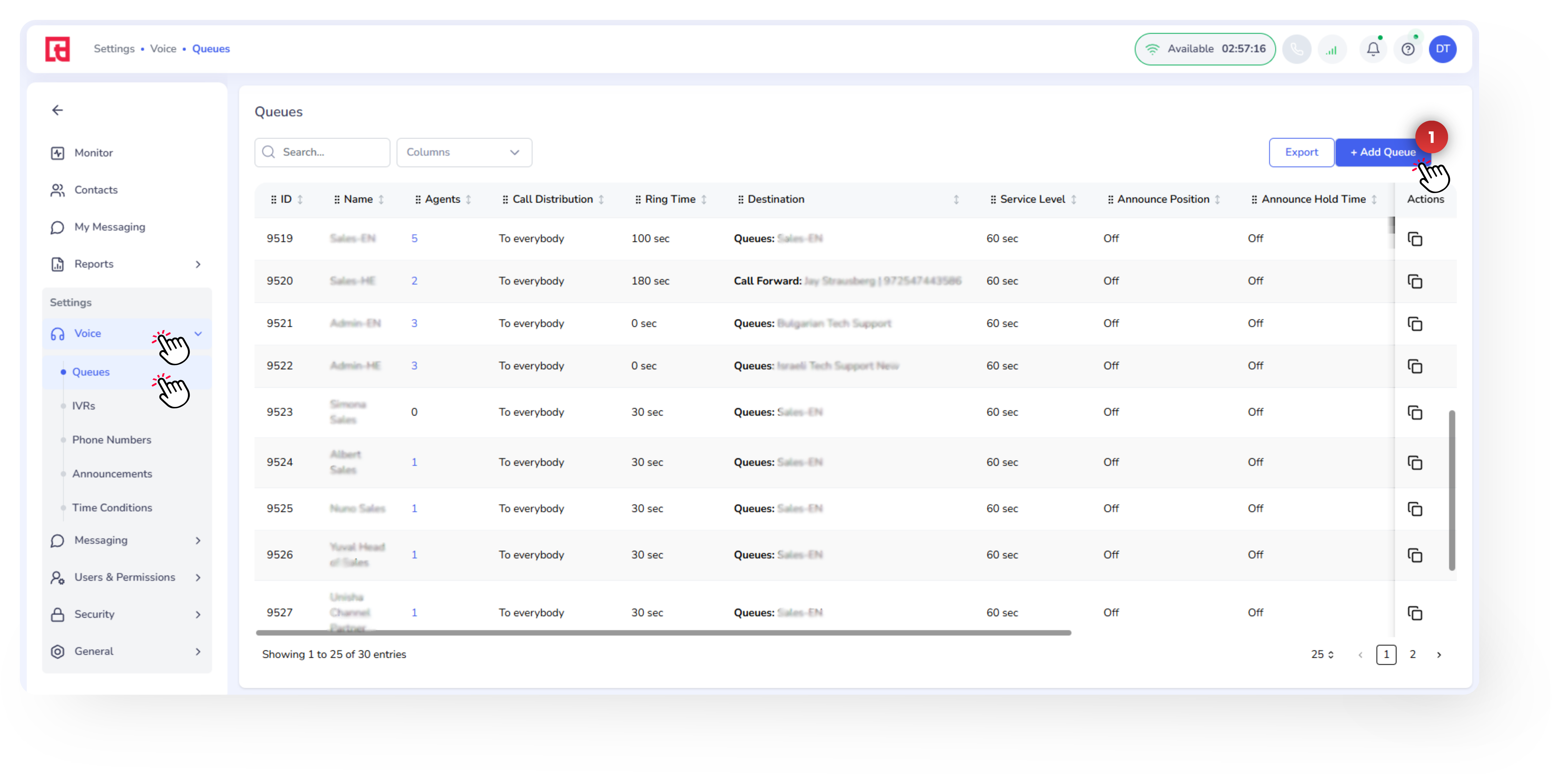Toggle Service Level column sorting
The image size is (1568, 774).
tap(1074, 199)
